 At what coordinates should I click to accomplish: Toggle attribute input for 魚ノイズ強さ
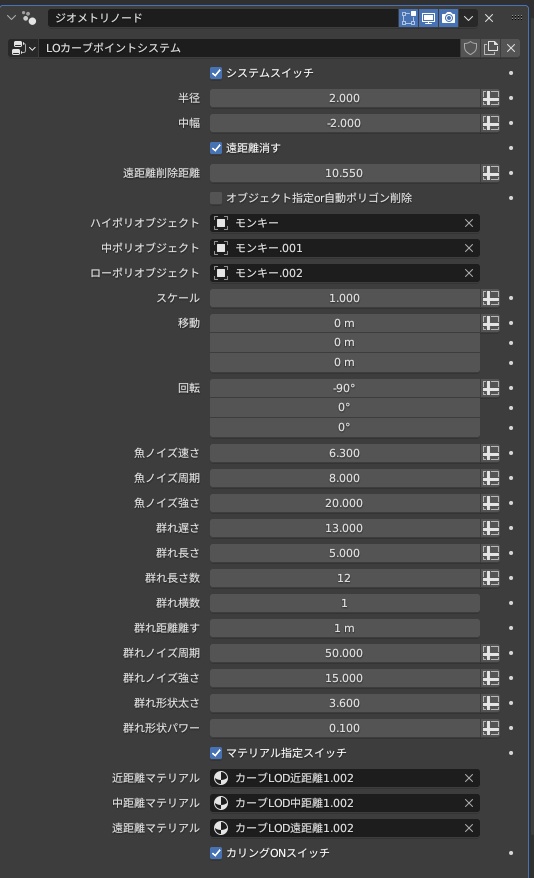point(491,503)
